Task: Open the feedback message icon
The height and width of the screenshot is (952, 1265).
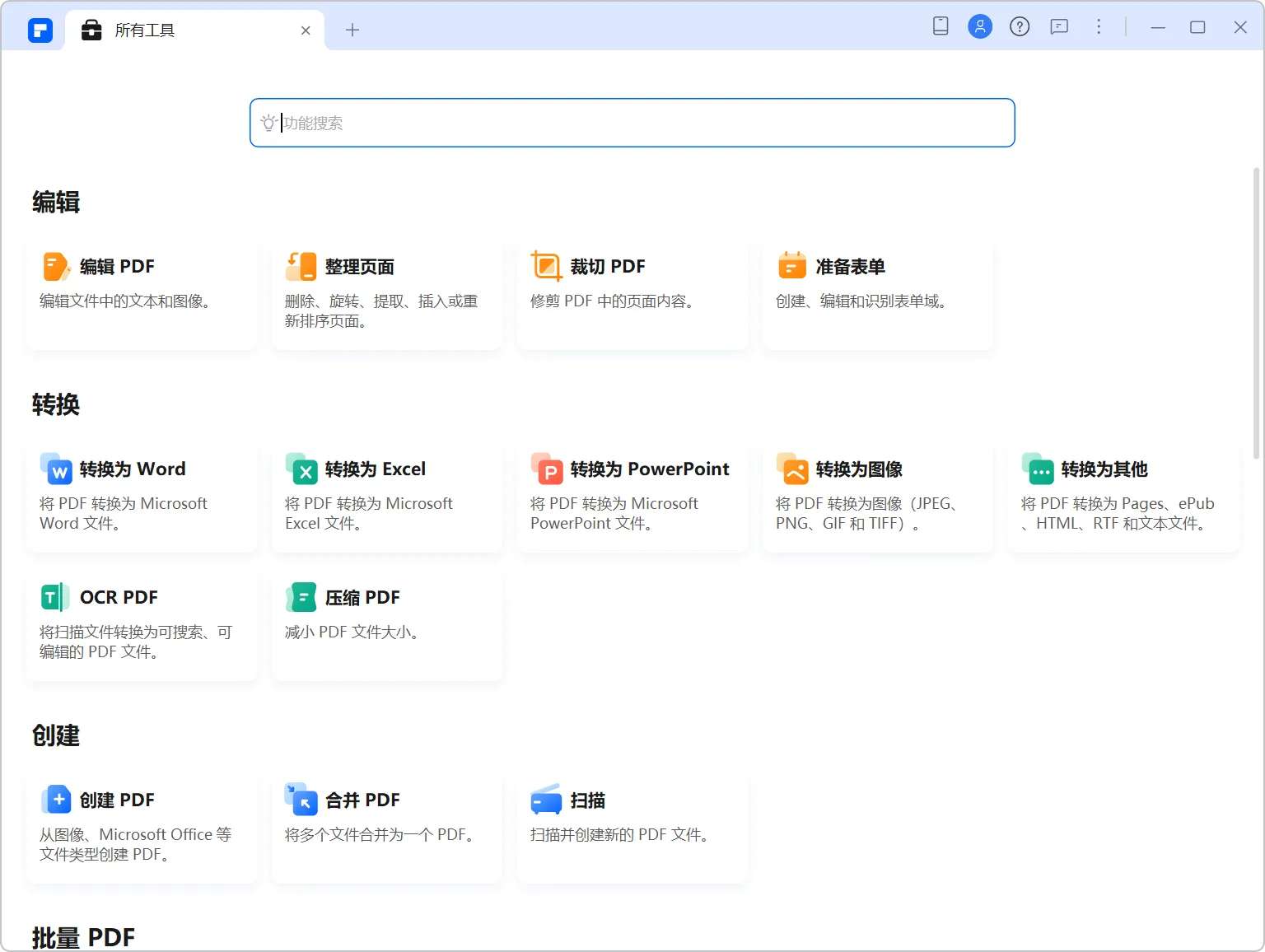Action: point(1059,27)
